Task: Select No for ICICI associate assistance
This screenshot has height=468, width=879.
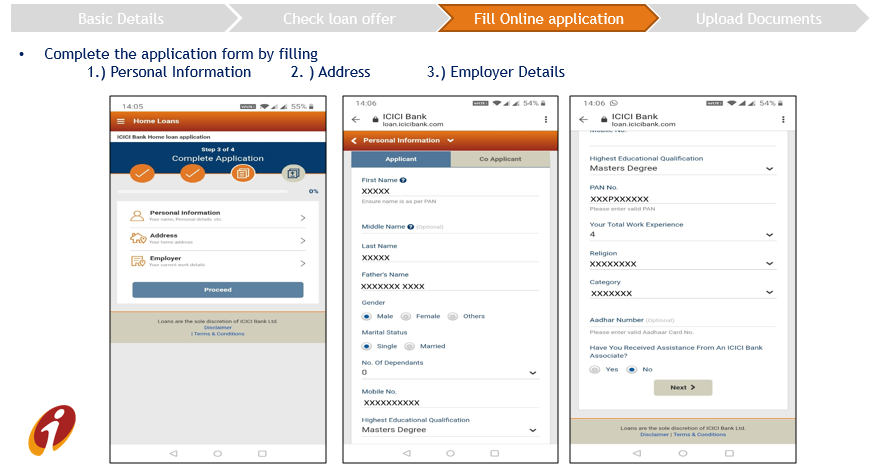Action: [x=632, y=369]
